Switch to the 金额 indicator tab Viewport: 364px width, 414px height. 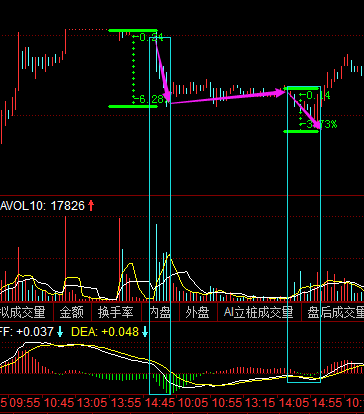click(72, 312)
